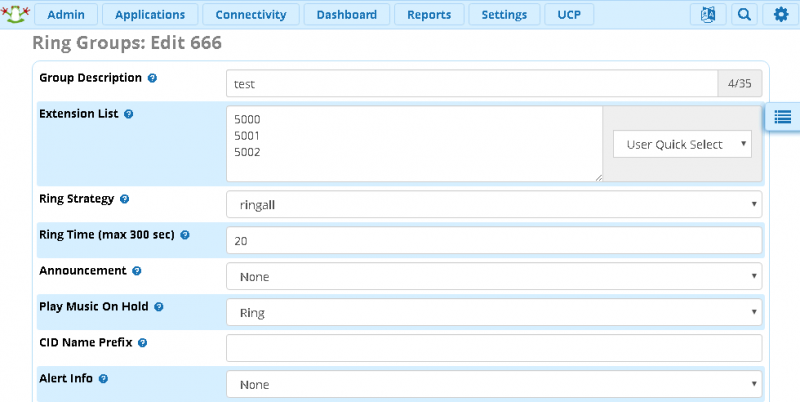Open the language selection icon
Image resolution: width=800 pixels, height=402 pixels.
[708, 14]
